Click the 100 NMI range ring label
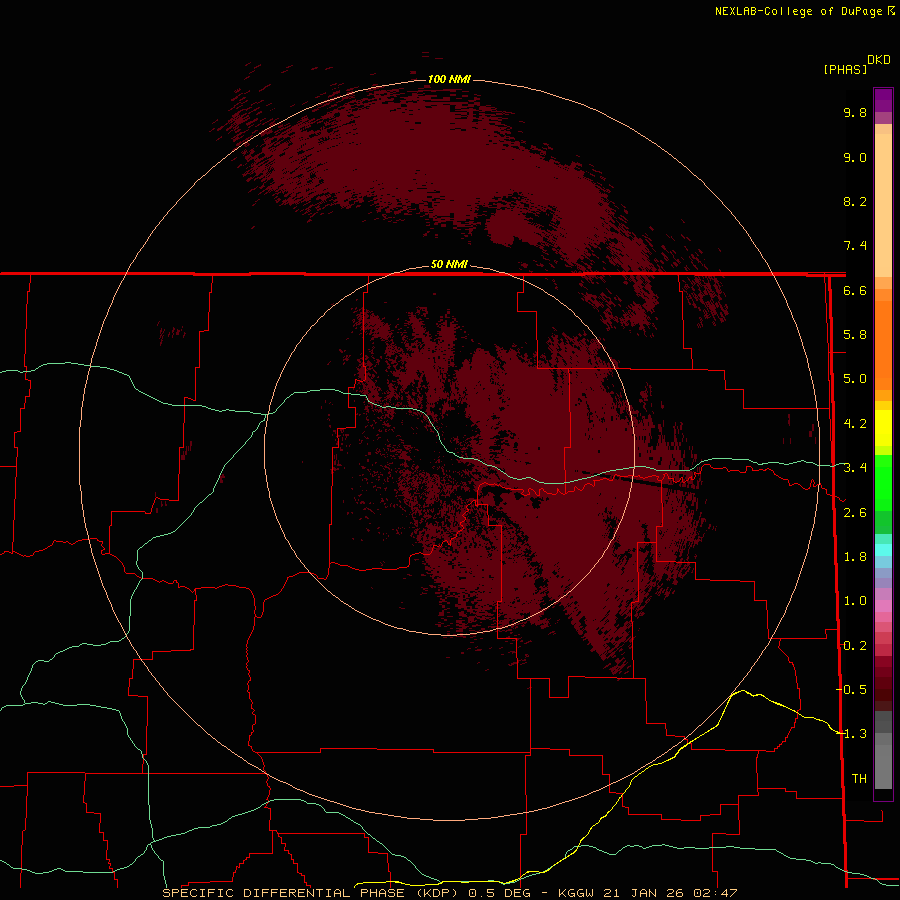This screenshot has height=900, width=900. (449, 79)
